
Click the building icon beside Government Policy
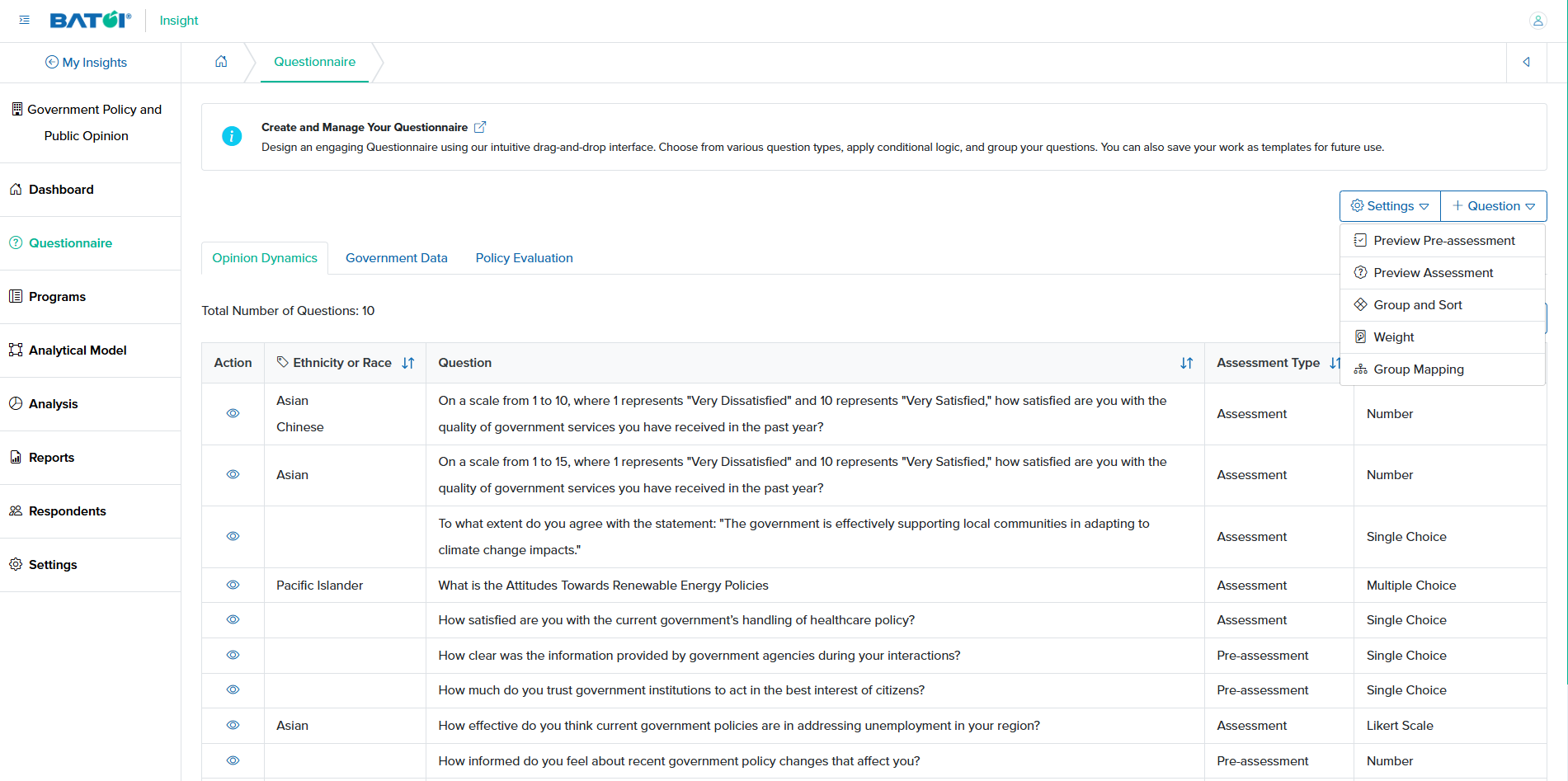17,109
